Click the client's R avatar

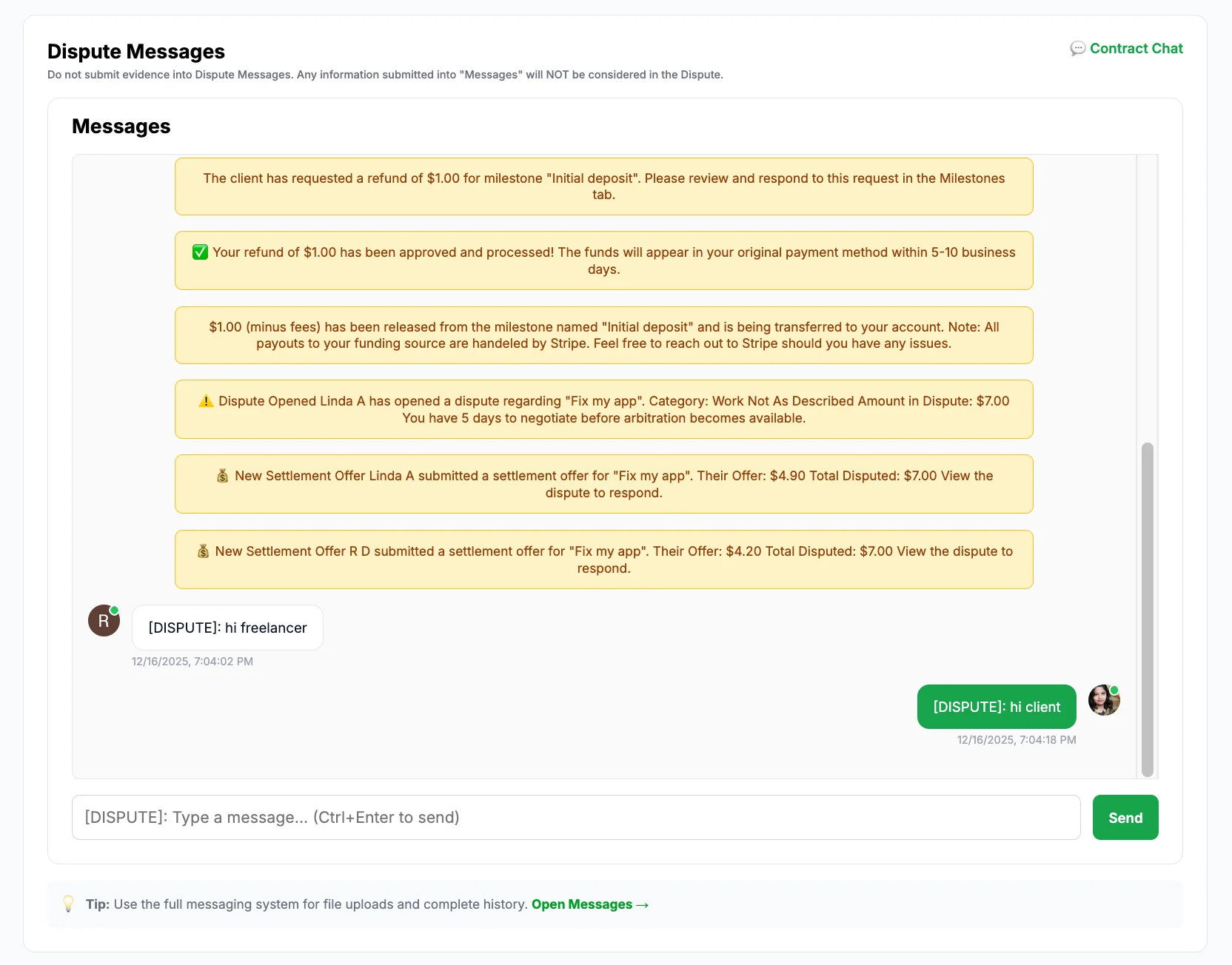click(104, 621)
